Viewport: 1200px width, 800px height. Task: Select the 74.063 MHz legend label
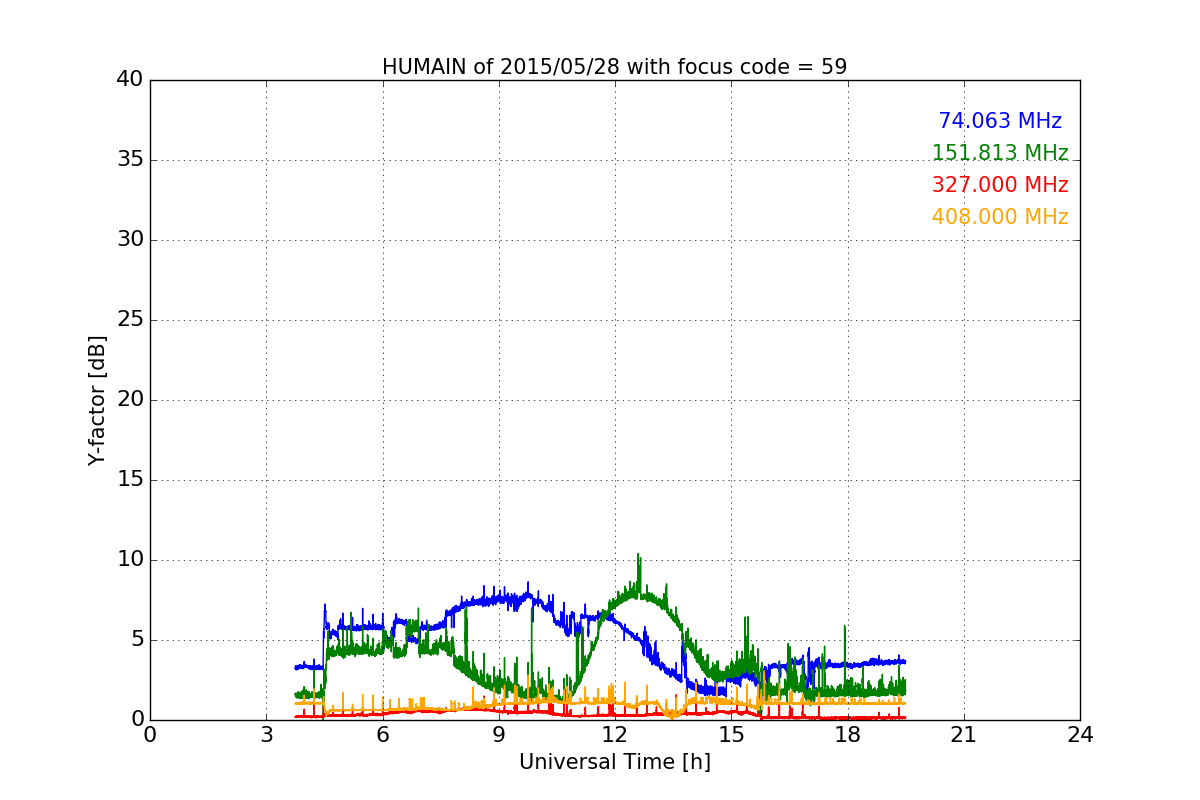point(1000,121)
